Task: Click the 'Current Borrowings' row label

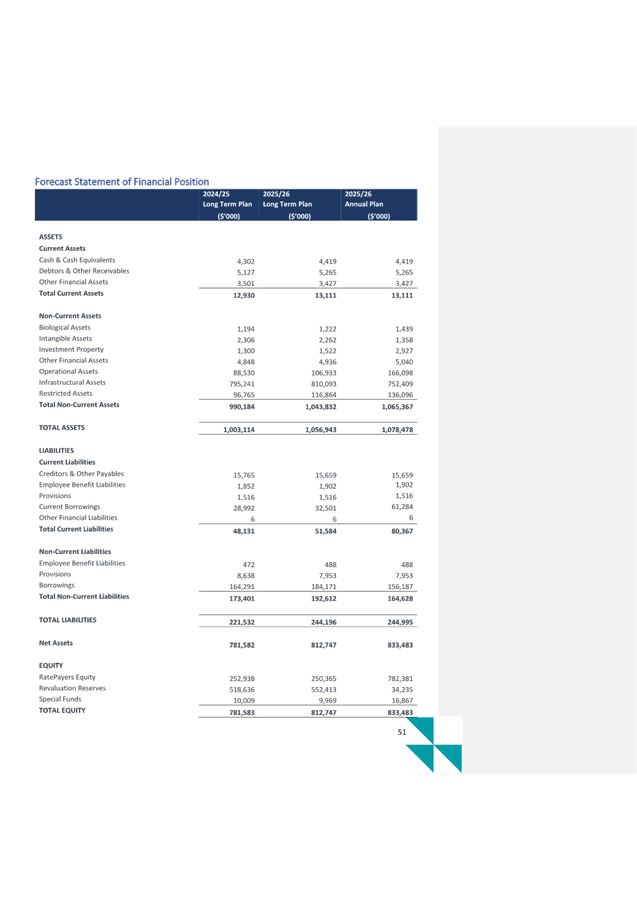Action: click(70, 506)
